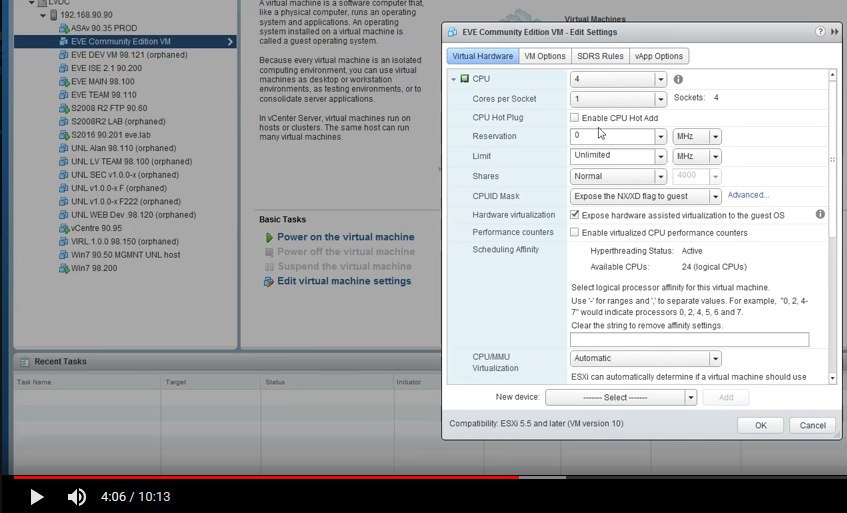The image size is (847, 513).
Task: Click the Win7 98.200 VM icon
Action: [x=64, y=268]
